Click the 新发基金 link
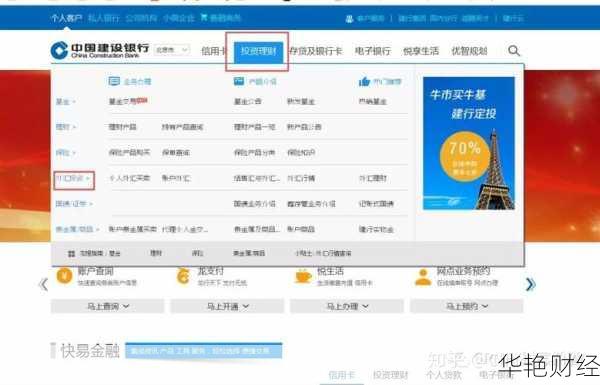This screenshot has width=600, height=385. pos(301,101)
